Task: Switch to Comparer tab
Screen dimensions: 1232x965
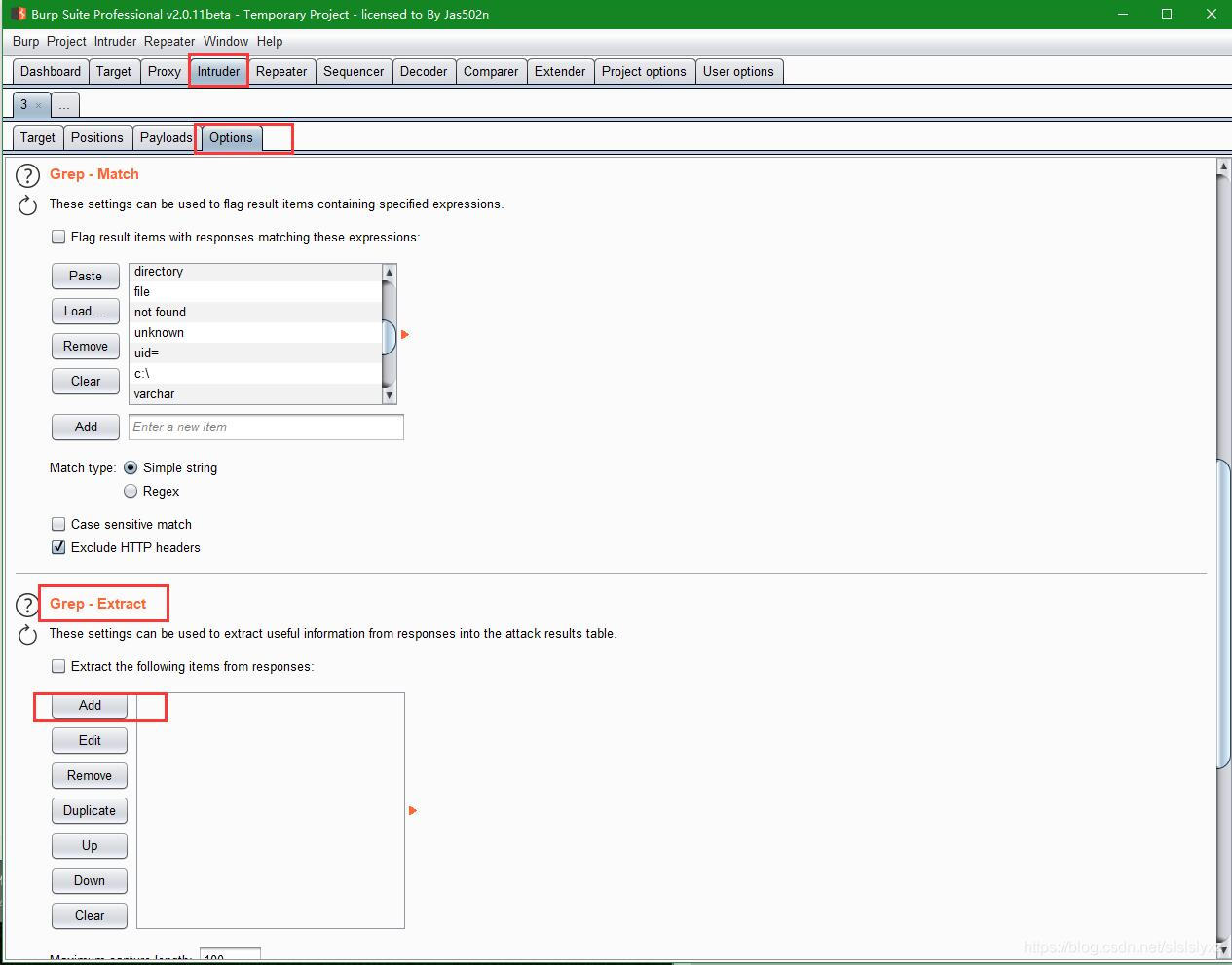Action: (x=491, y=71)
